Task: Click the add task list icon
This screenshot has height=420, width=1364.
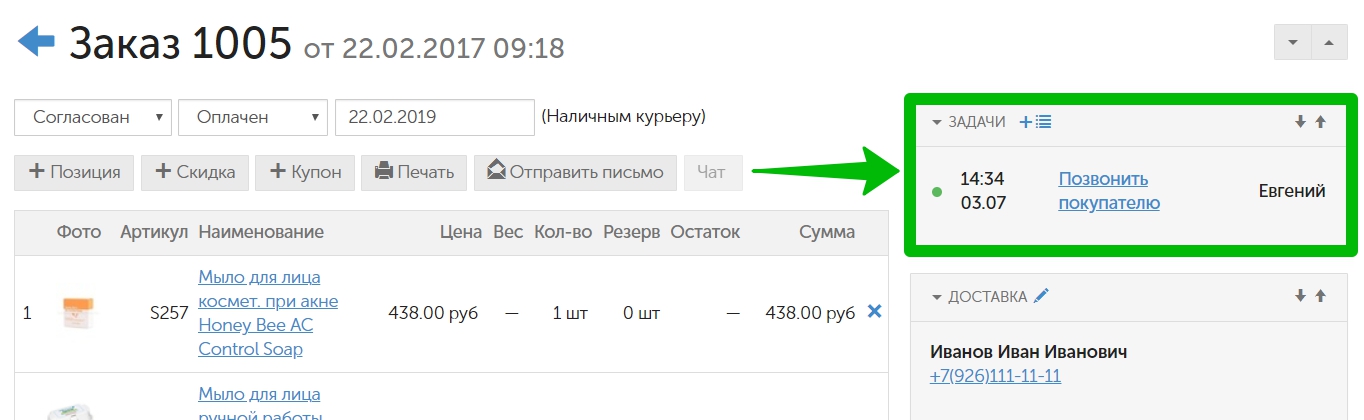Action: [1035, 122]
